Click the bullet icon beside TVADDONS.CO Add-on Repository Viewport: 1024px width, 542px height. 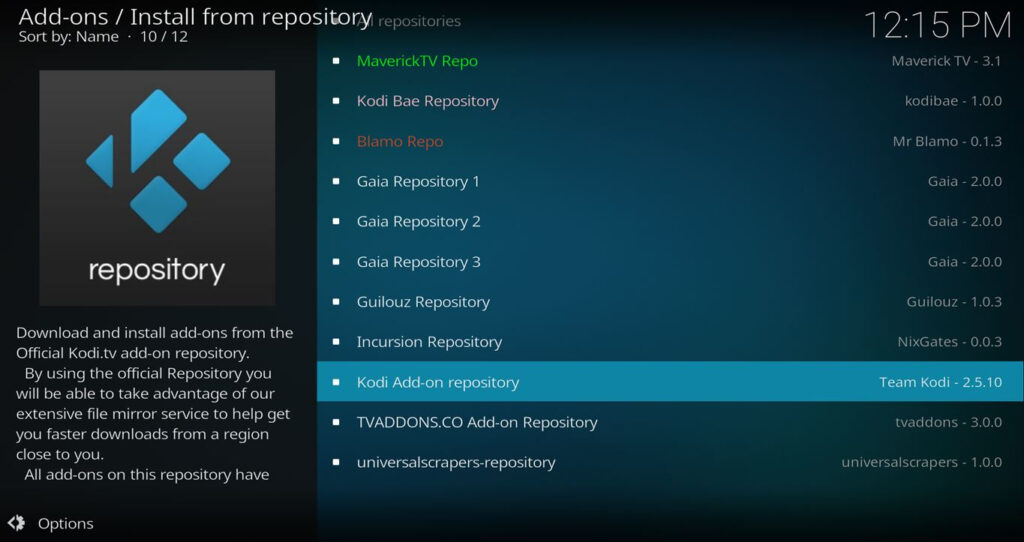336,422
